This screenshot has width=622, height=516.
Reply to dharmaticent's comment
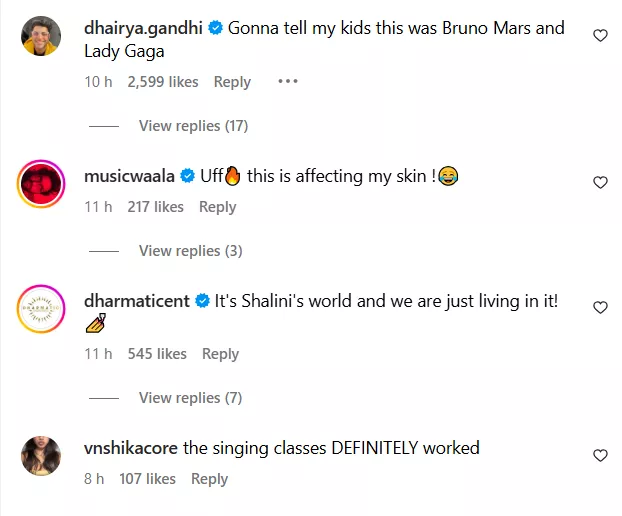[220, 354]
